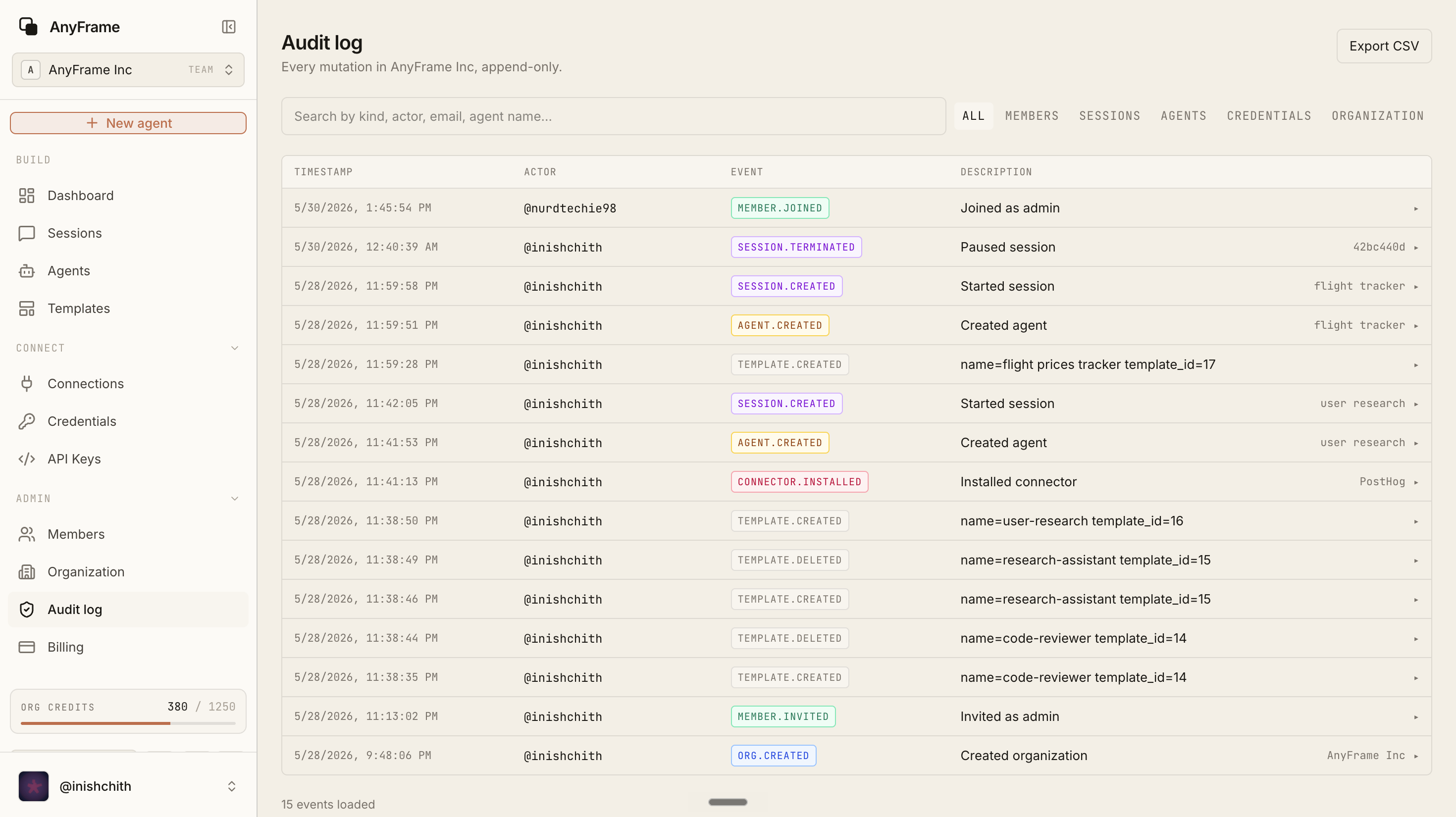The image size is (1456, 817).
Task: Collapse the ADMIN section
Action: 235,498
